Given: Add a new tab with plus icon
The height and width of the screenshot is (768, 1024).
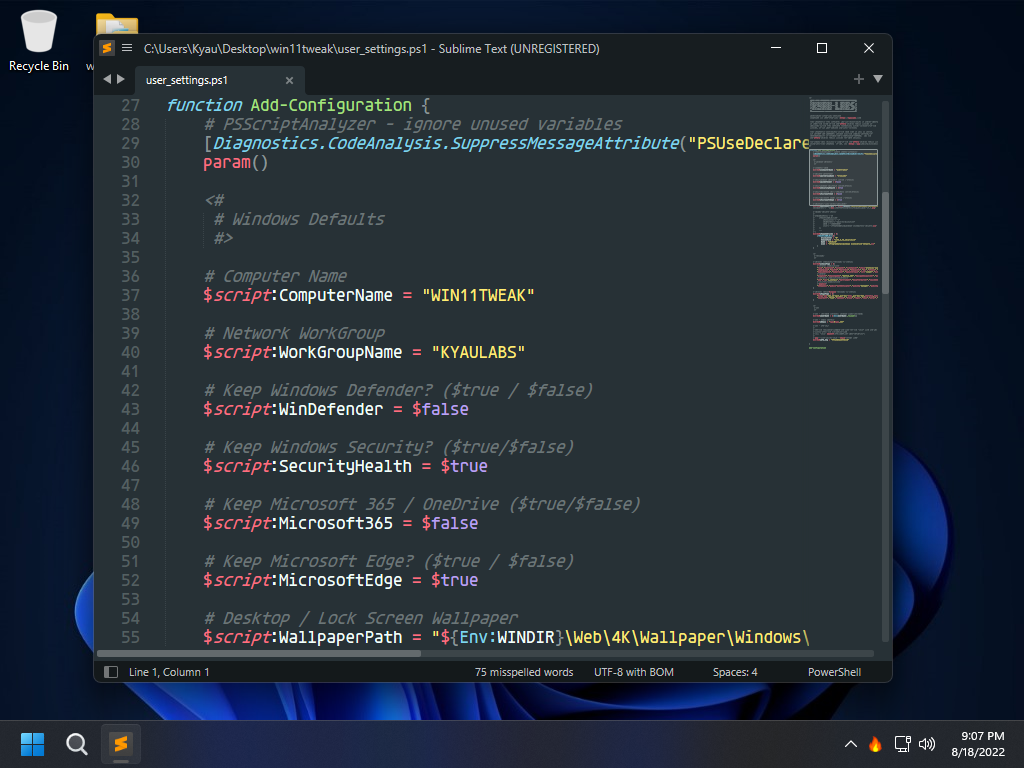Looking at the screenshot, I should (859, 79).
